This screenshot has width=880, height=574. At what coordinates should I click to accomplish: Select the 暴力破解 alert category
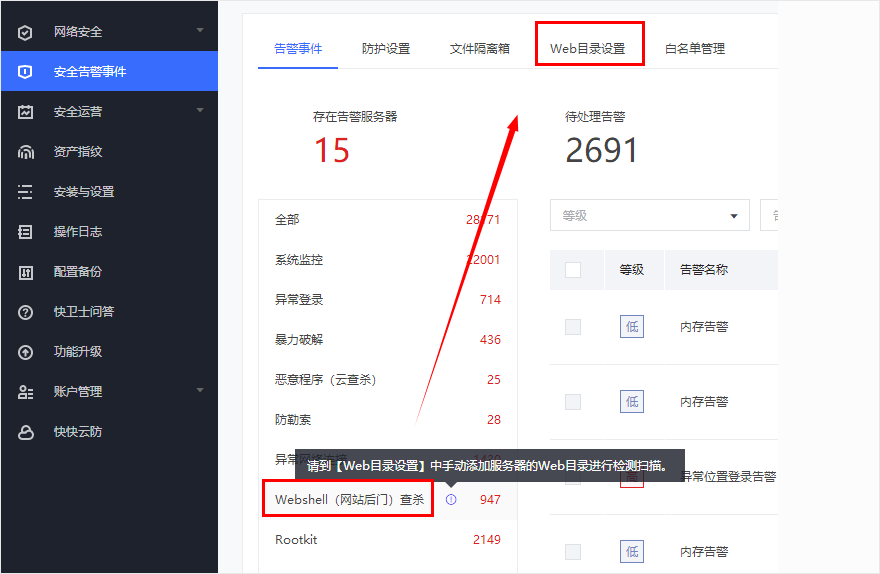pos(299,340)
